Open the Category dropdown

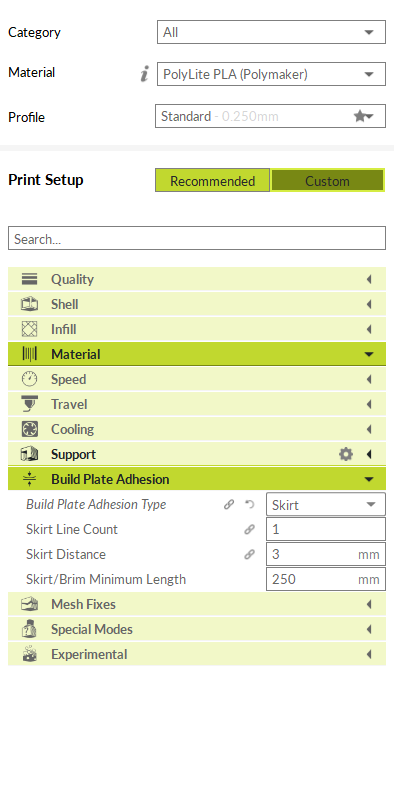coord(271,32)
